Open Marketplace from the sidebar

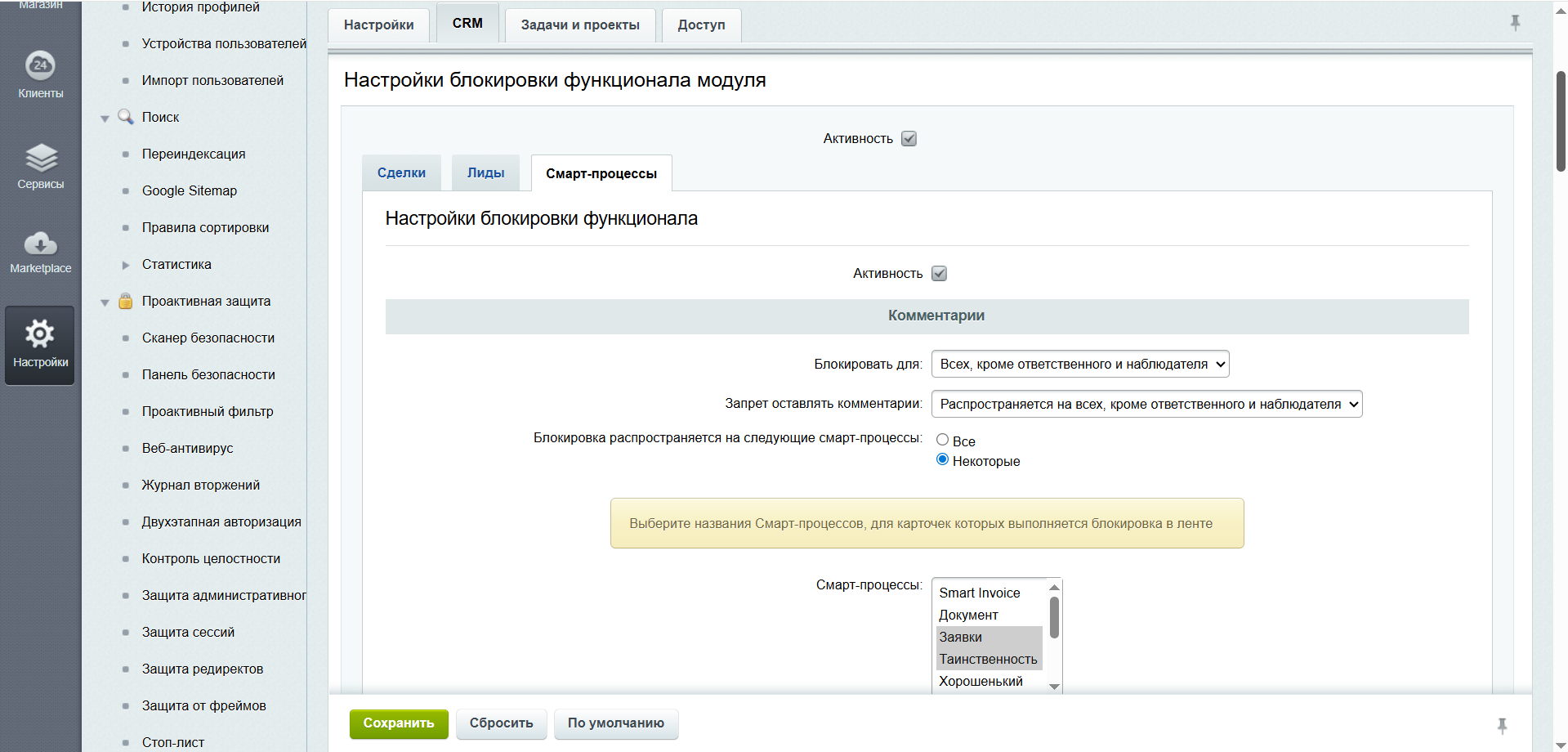point(39,249)
